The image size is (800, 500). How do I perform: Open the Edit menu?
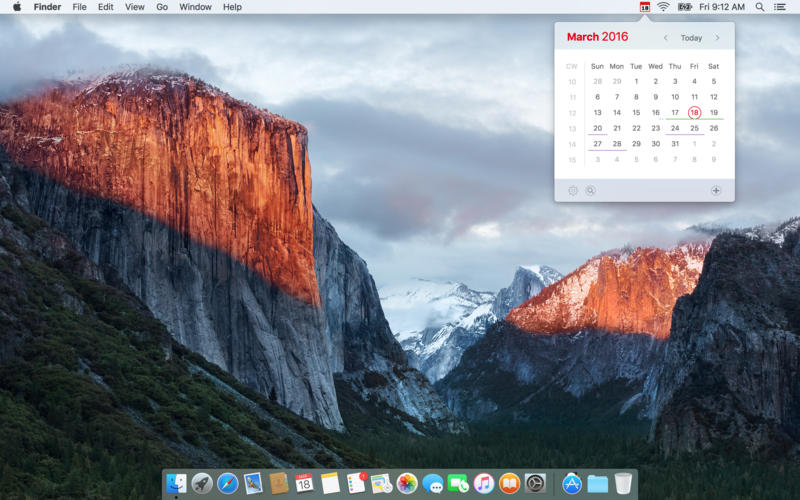coord(106,7)
